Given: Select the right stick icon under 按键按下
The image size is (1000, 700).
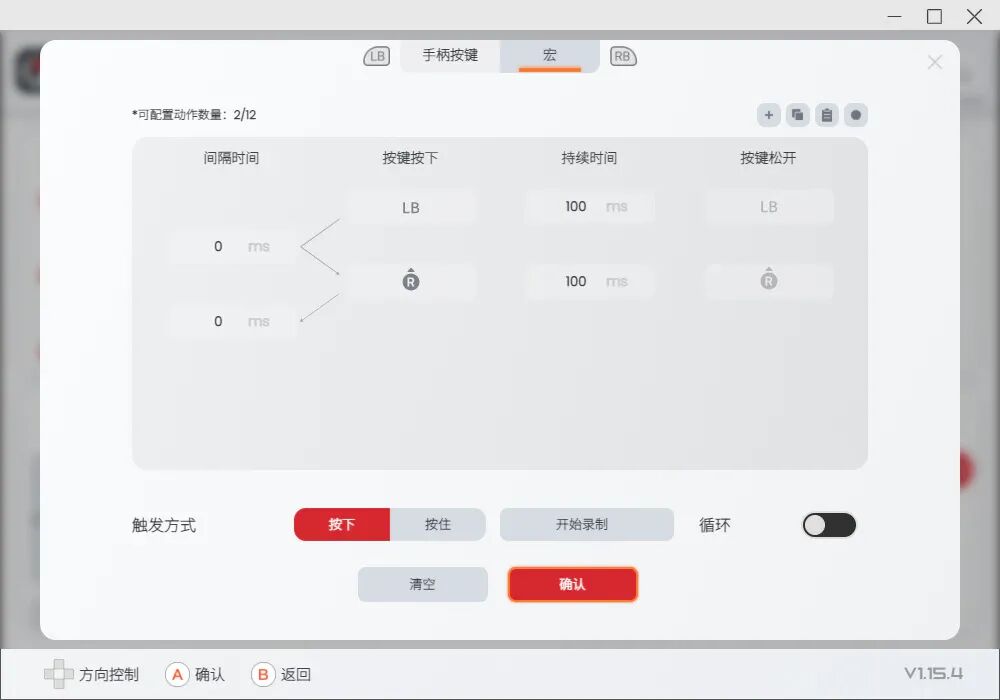Looking at the screenshot, I should [411, 281].
